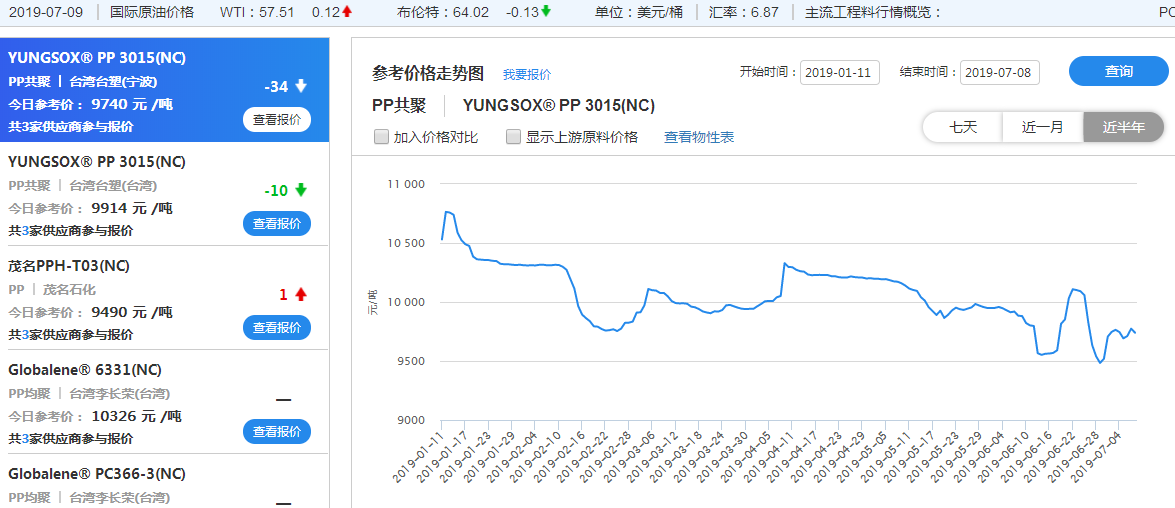Viewport: 1175px width, 508px height.
Task: Open 我要报价 link
Action: click(x=526, y=74)
